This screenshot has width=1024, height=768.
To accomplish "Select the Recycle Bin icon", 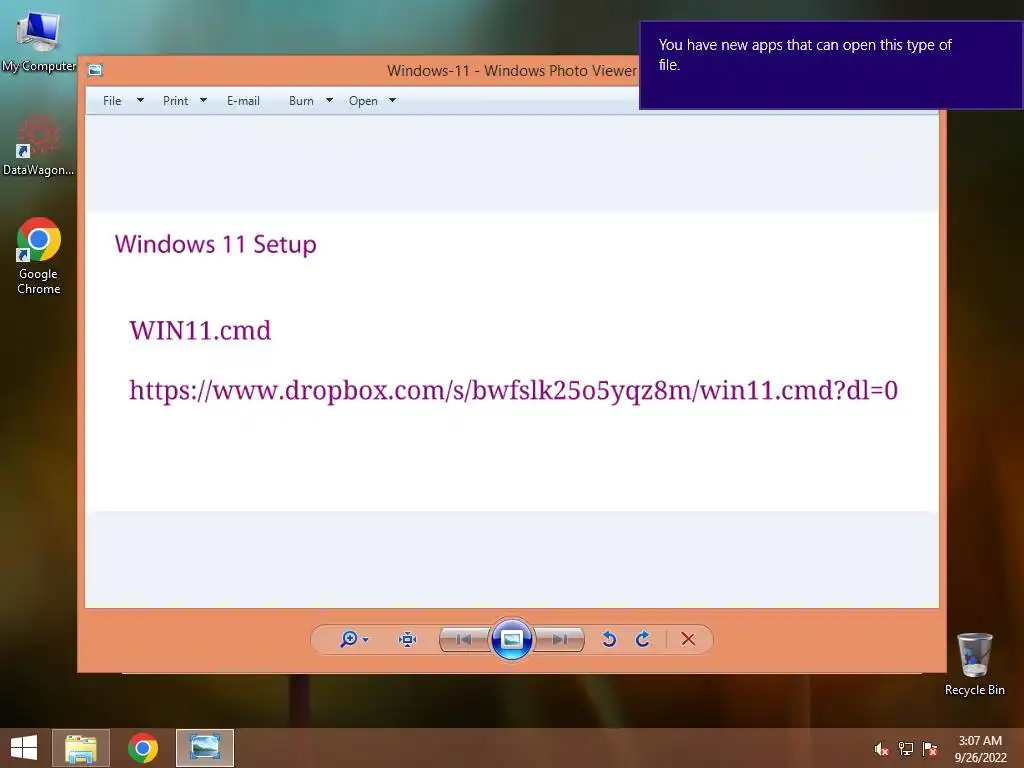I will (975, 664).
